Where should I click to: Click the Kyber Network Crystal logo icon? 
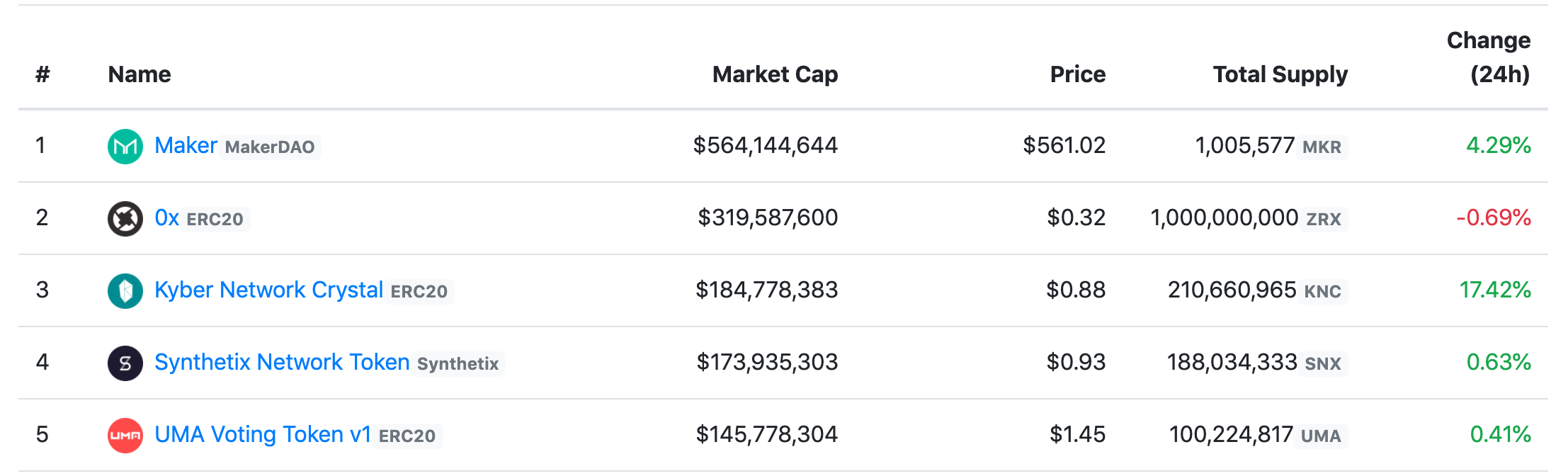click(x=125, y=291)
